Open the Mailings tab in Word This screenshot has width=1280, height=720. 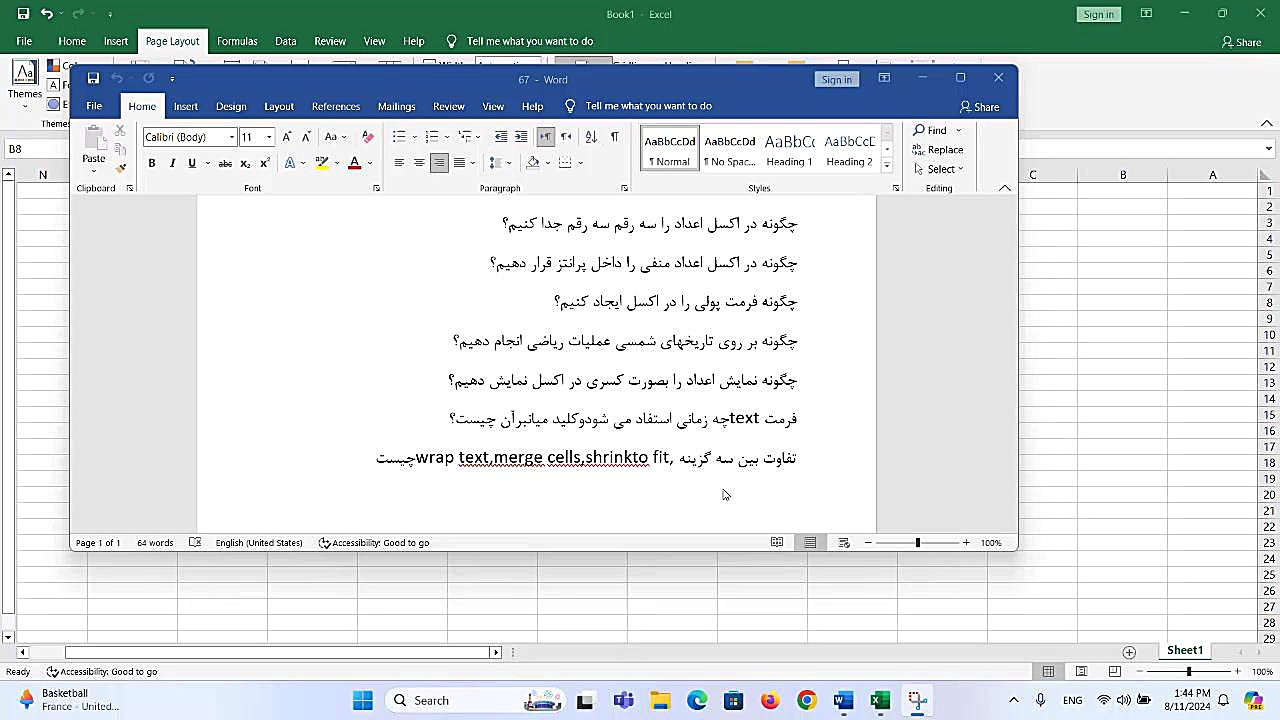(397, 106)
